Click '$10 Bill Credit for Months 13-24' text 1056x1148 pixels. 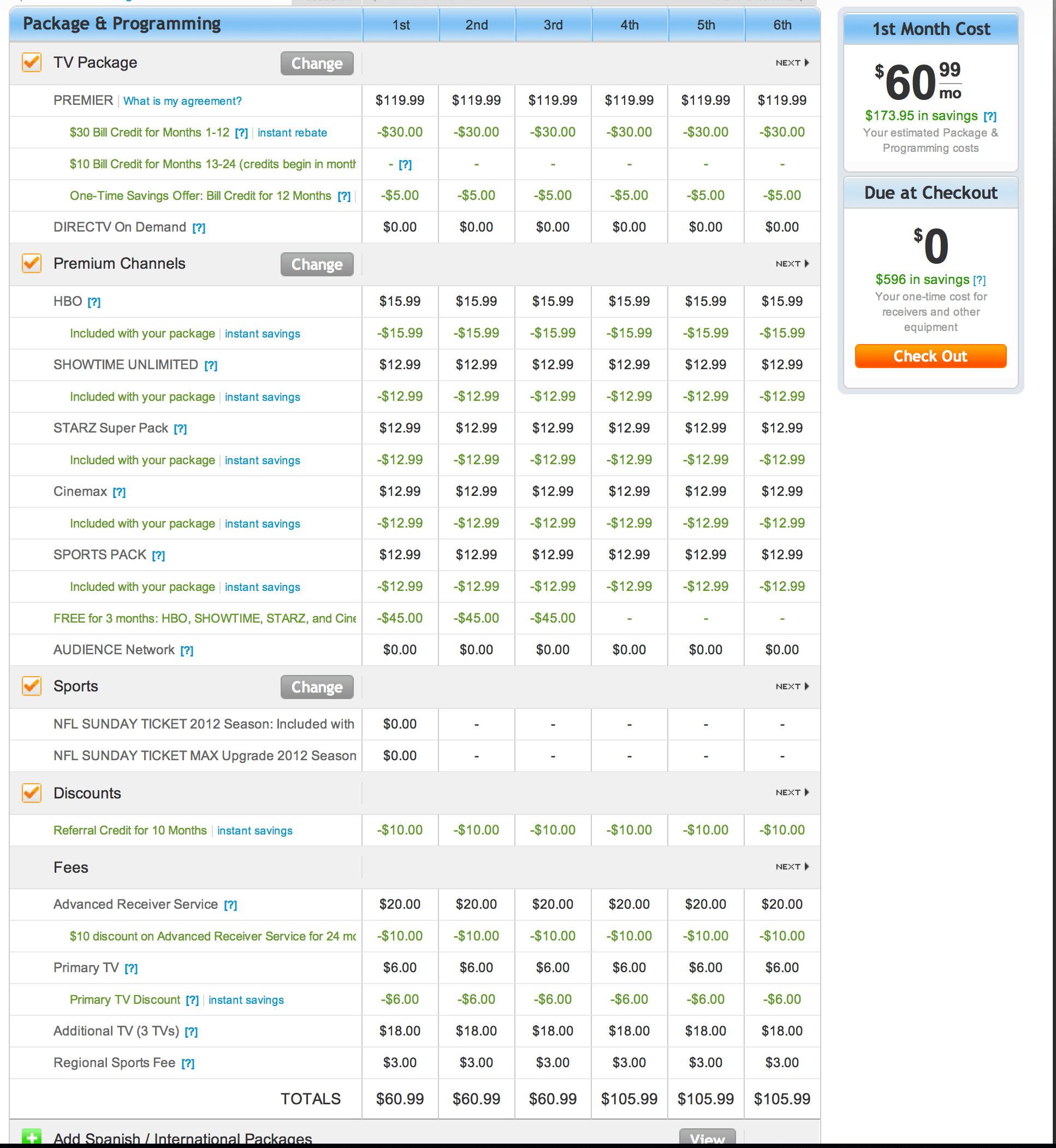[212, 164]
